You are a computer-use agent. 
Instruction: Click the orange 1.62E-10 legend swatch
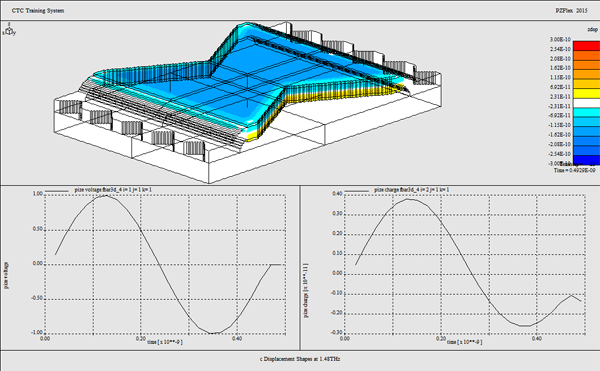point(586,65)
